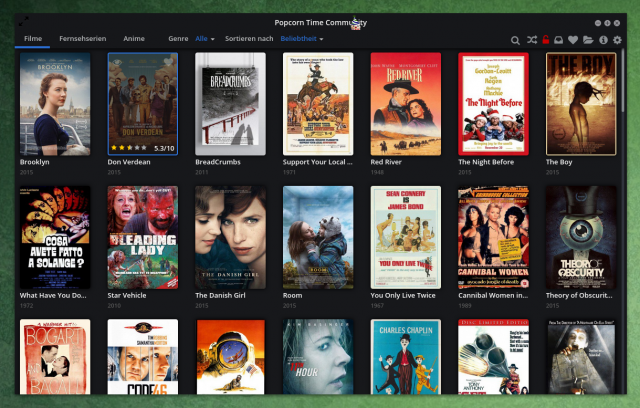Viewport: 640px width, 408px height.
Task: Open the Code 46 poster
Action: [x=142, y=357]
